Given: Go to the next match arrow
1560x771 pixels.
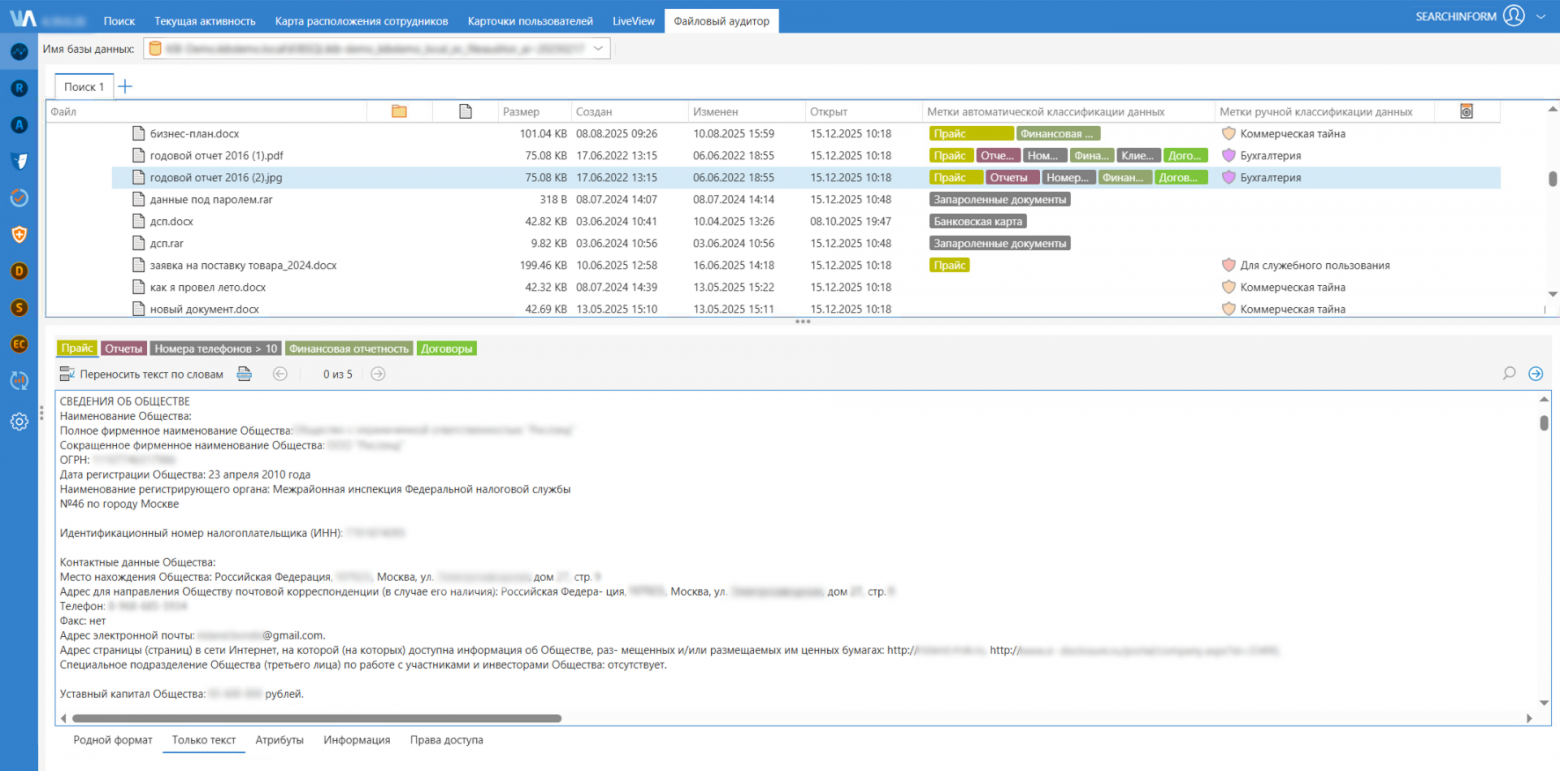Looking at the screenshot, I should pos(378,374).
